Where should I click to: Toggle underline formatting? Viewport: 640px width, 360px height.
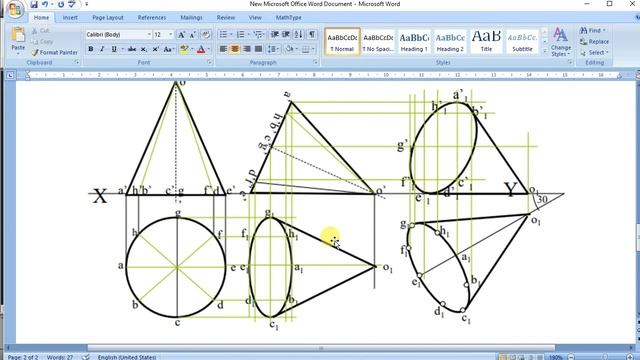(114, 49)
